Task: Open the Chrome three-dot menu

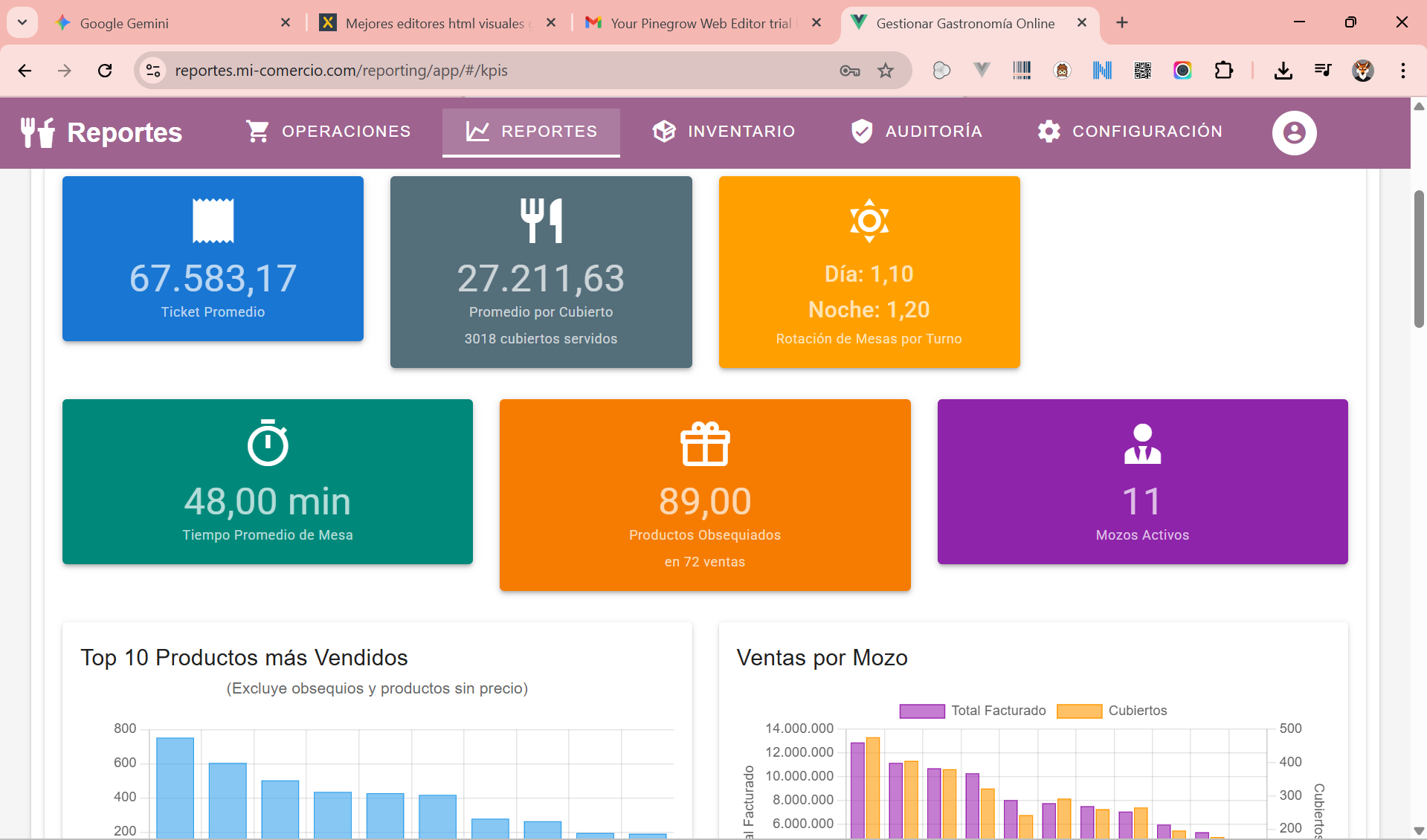Action: 1402,70
